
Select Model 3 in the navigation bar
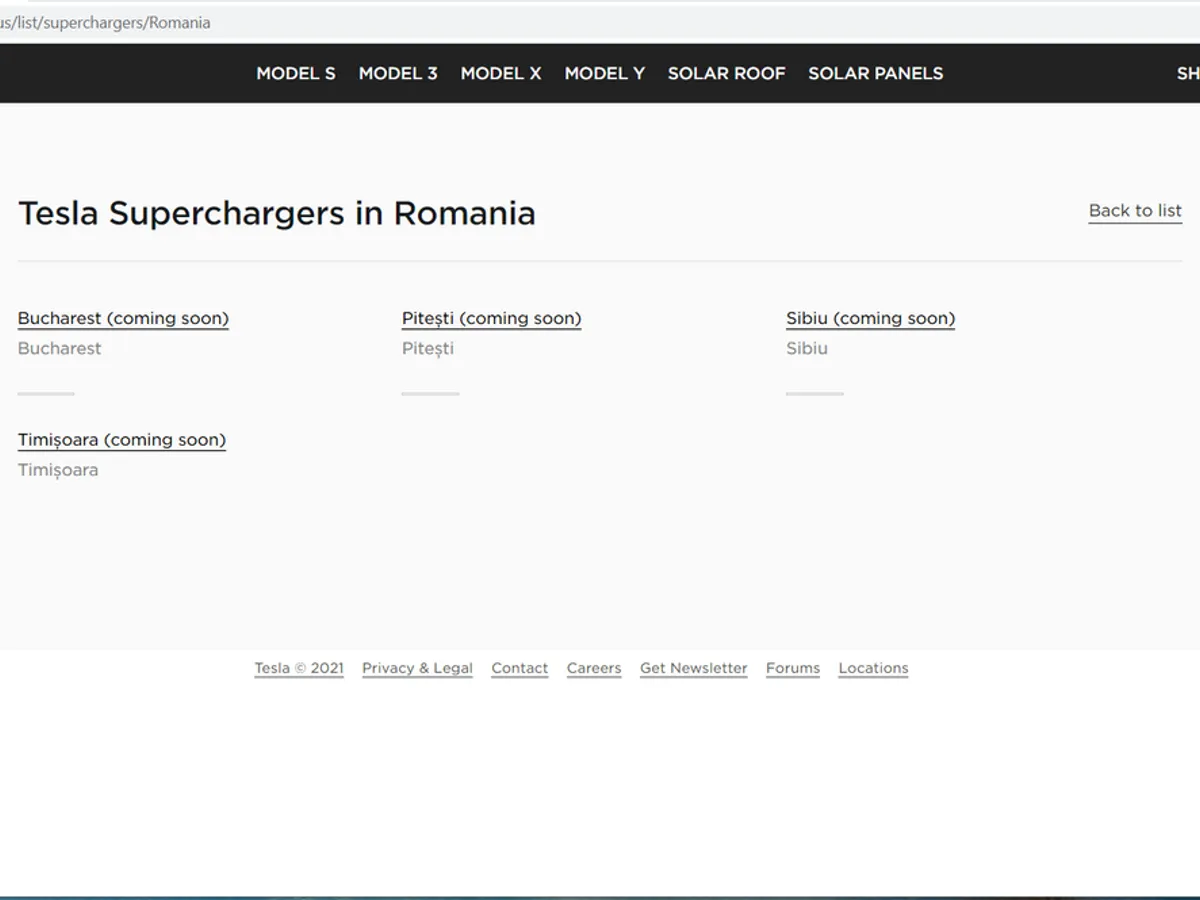coord(398,73)
